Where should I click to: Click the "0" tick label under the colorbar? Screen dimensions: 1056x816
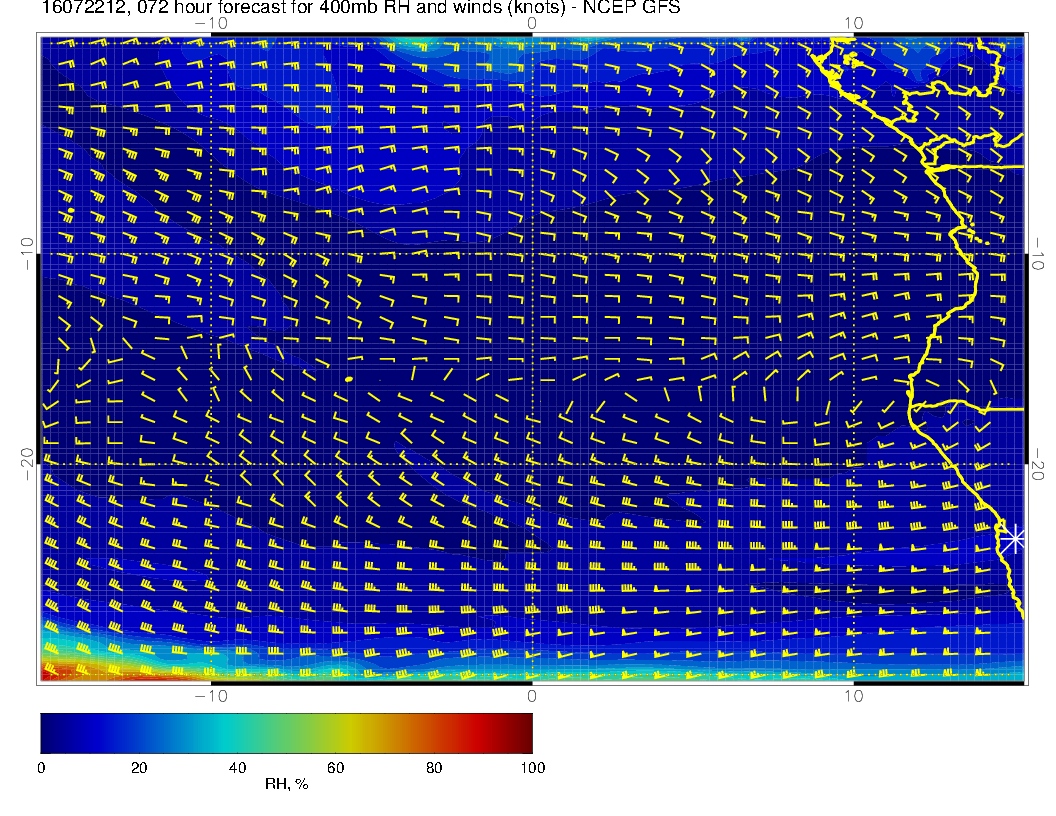[x=41, y=768]
